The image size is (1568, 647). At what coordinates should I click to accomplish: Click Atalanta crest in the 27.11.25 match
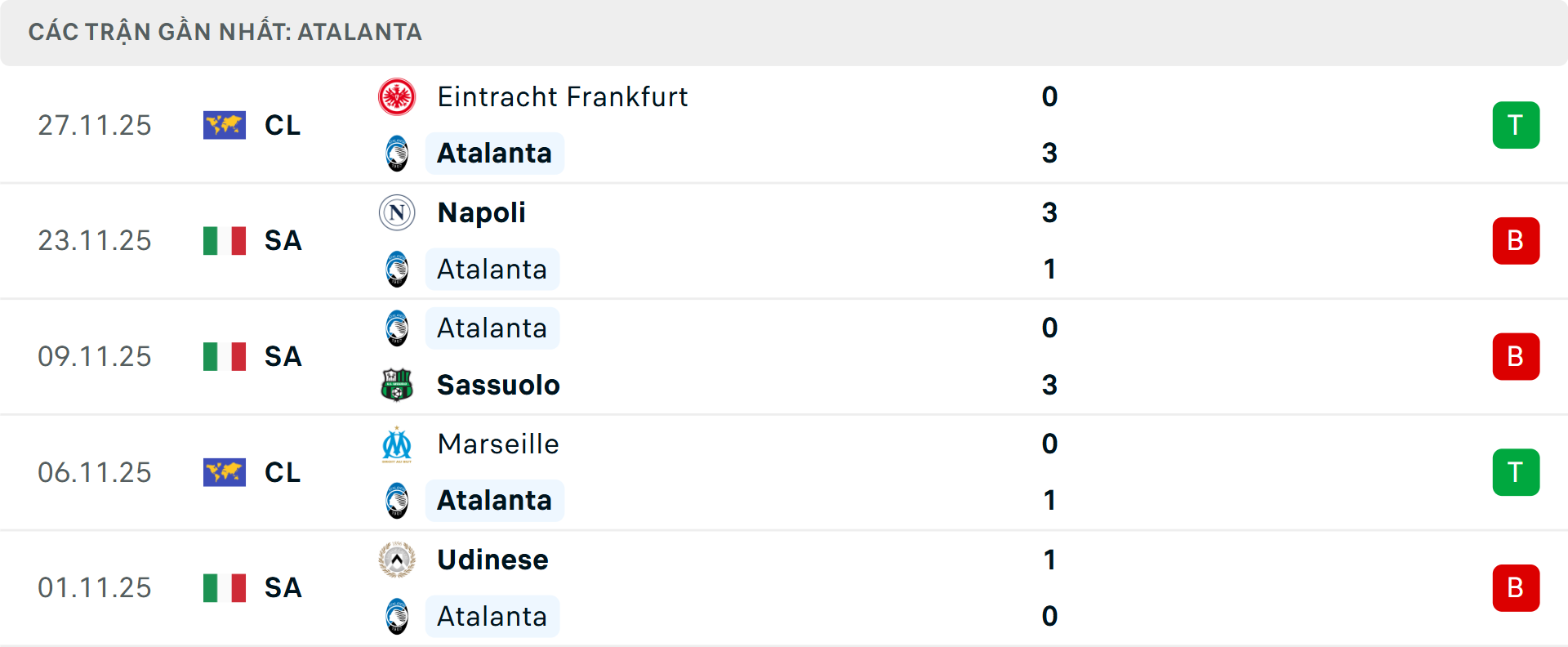(x=397, y=154)
